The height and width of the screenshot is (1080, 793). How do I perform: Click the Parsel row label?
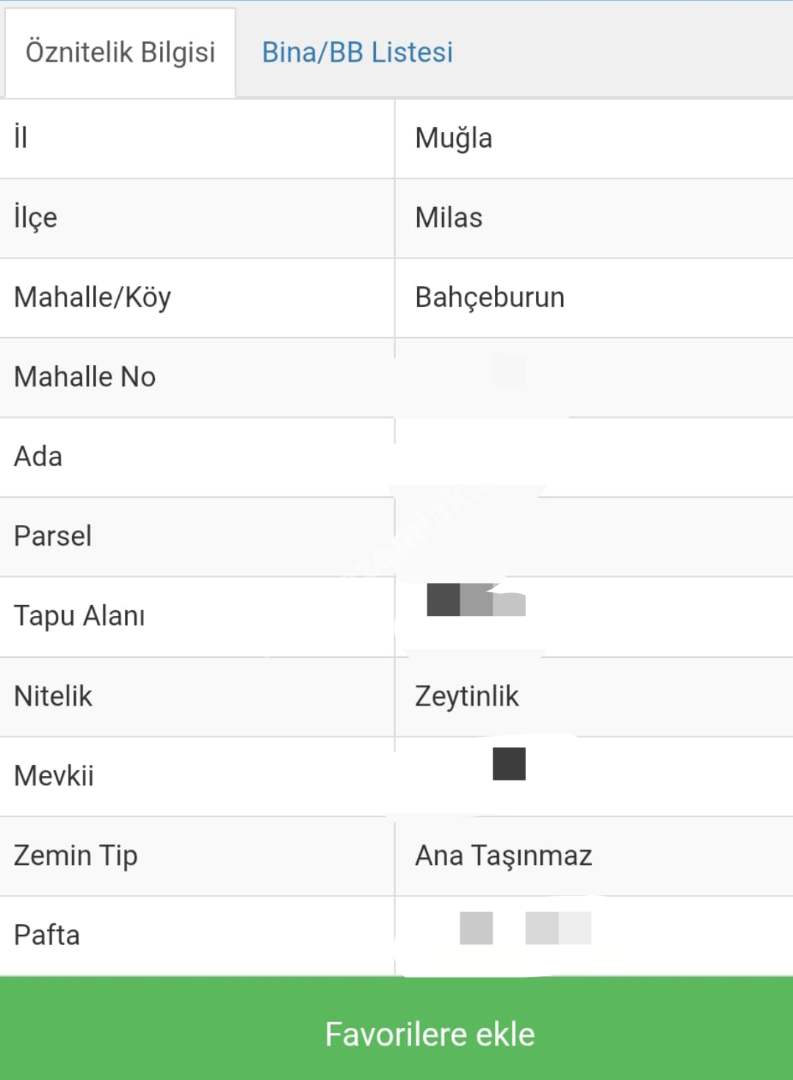pos(53,536)
